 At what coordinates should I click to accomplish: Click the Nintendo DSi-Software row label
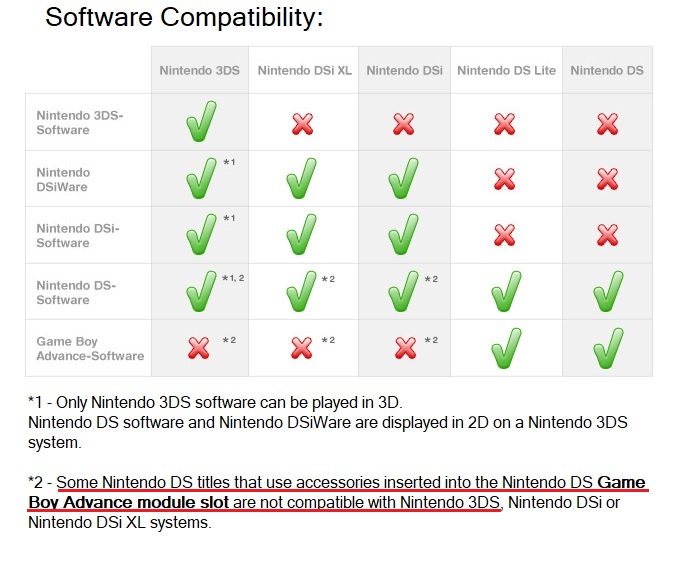pyautogui.click(x=78, y=236)
